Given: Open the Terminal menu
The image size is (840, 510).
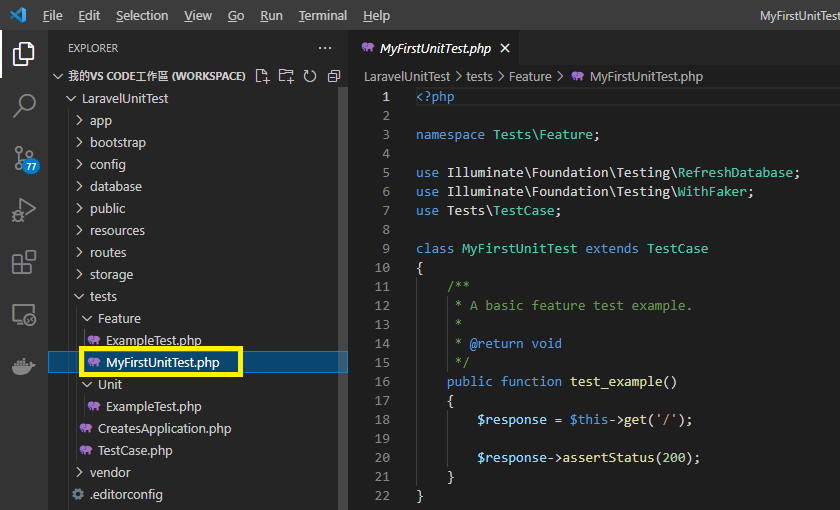Looking at the screenshot, I should (x=322, y=16).
